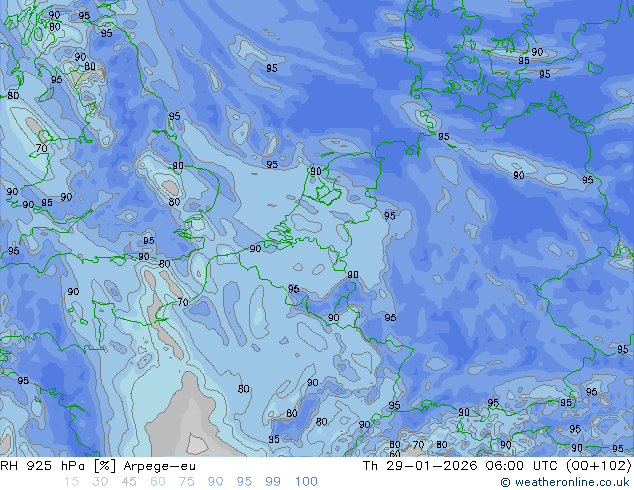The height and width of the screenshot is (490, 634).
Task: Select legend value 100 in colour scale
Action: tap(306, 482)
